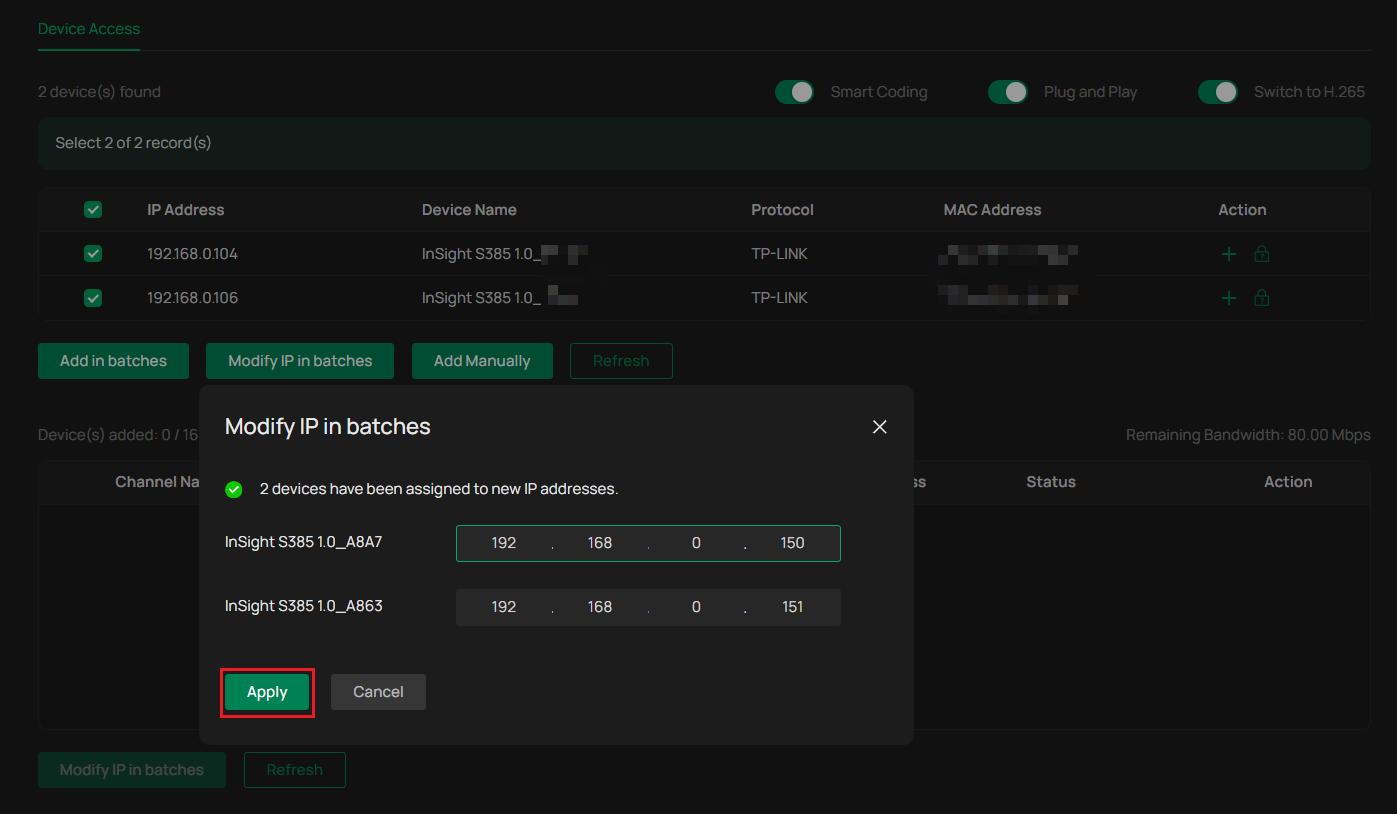Click the plus icon for 192.168.0.106
The width and height of the screenshot is (1397, 814).
1229,298
